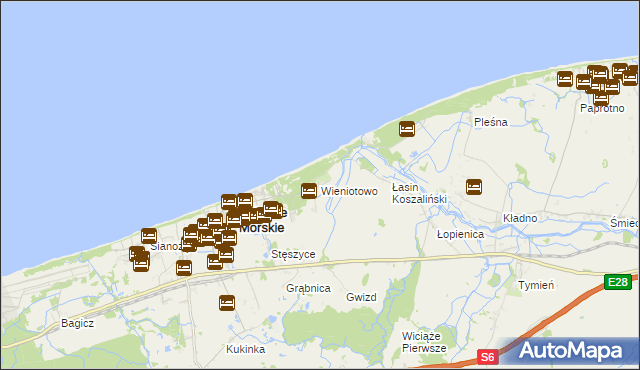This screenshot has height=370, width=640.
Task: Click the Paprotno place label
Action: (602, 108)
